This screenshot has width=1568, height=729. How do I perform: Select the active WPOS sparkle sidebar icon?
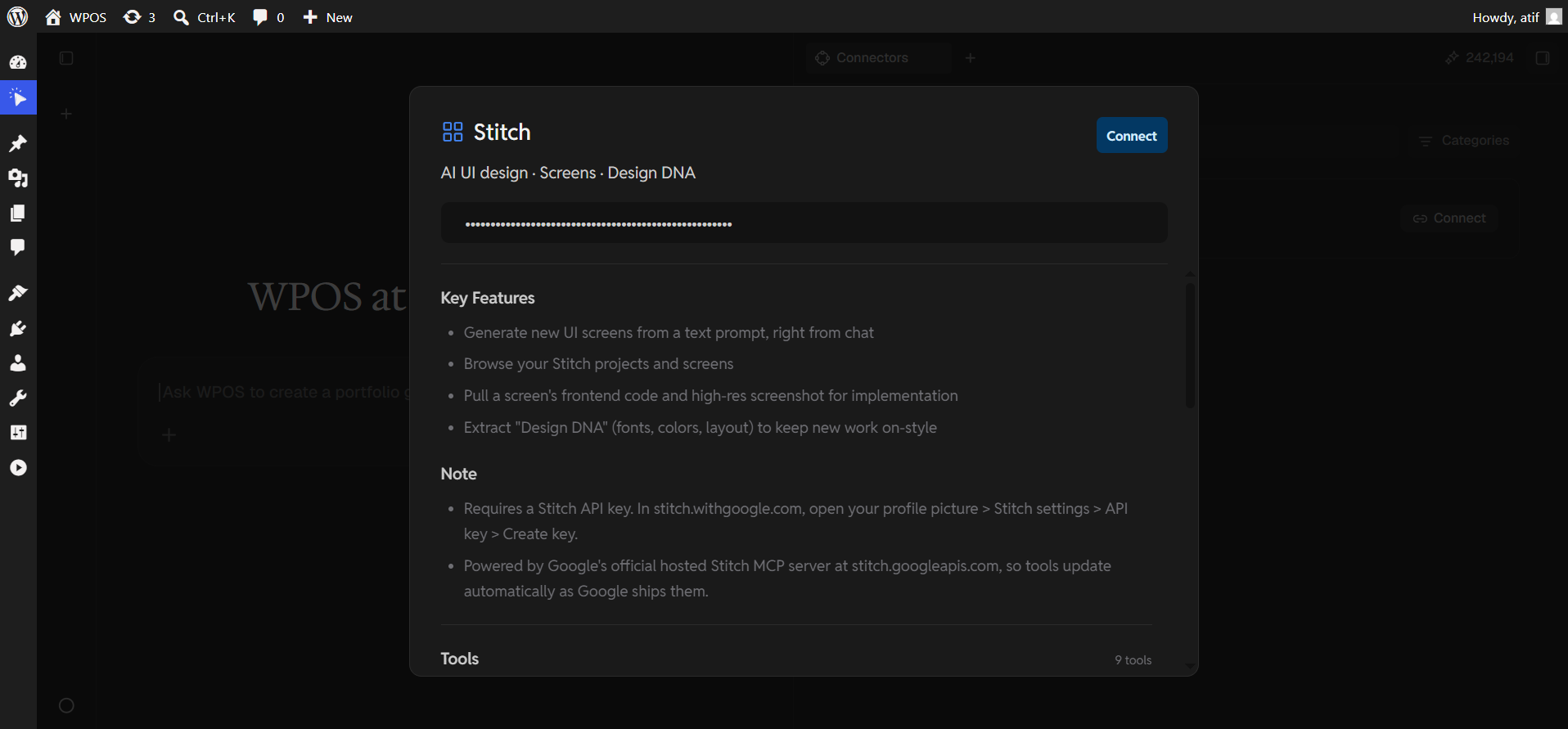click(18, 98)
